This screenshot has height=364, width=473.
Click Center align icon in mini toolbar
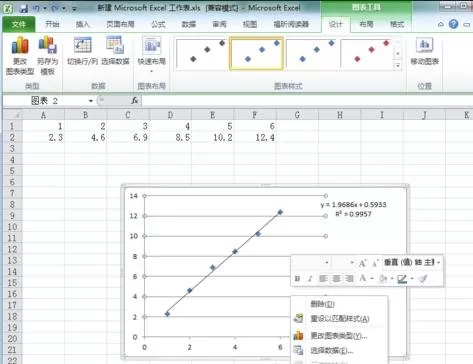(336, 278)
